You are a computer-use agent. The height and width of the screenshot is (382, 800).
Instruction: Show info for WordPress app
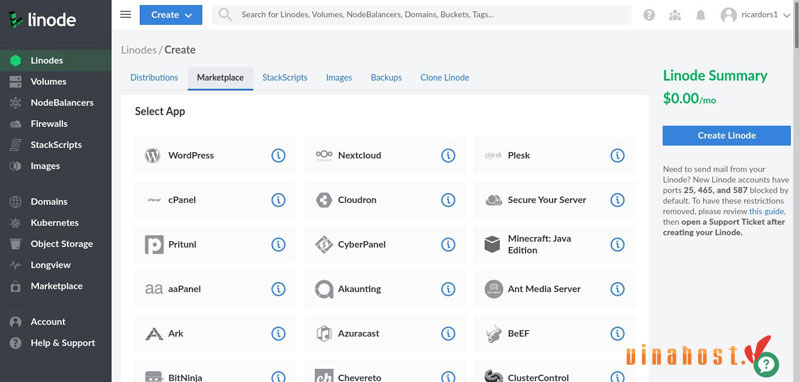coord(278,156)
